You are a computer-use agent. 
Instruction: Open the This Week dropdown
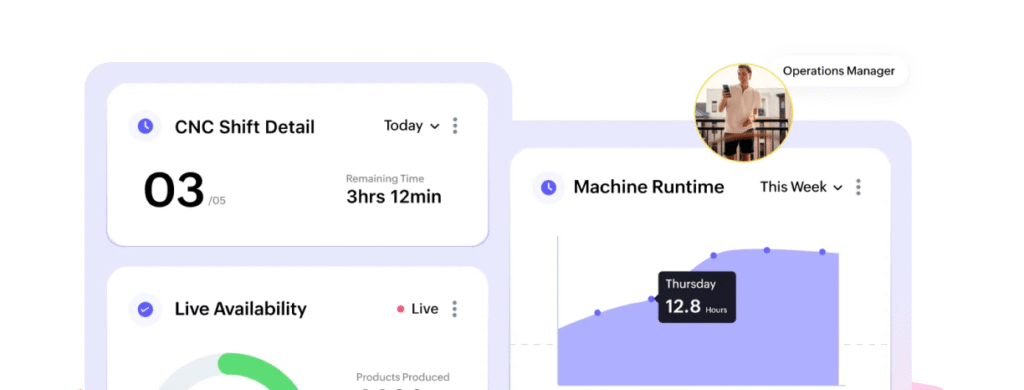802,187
